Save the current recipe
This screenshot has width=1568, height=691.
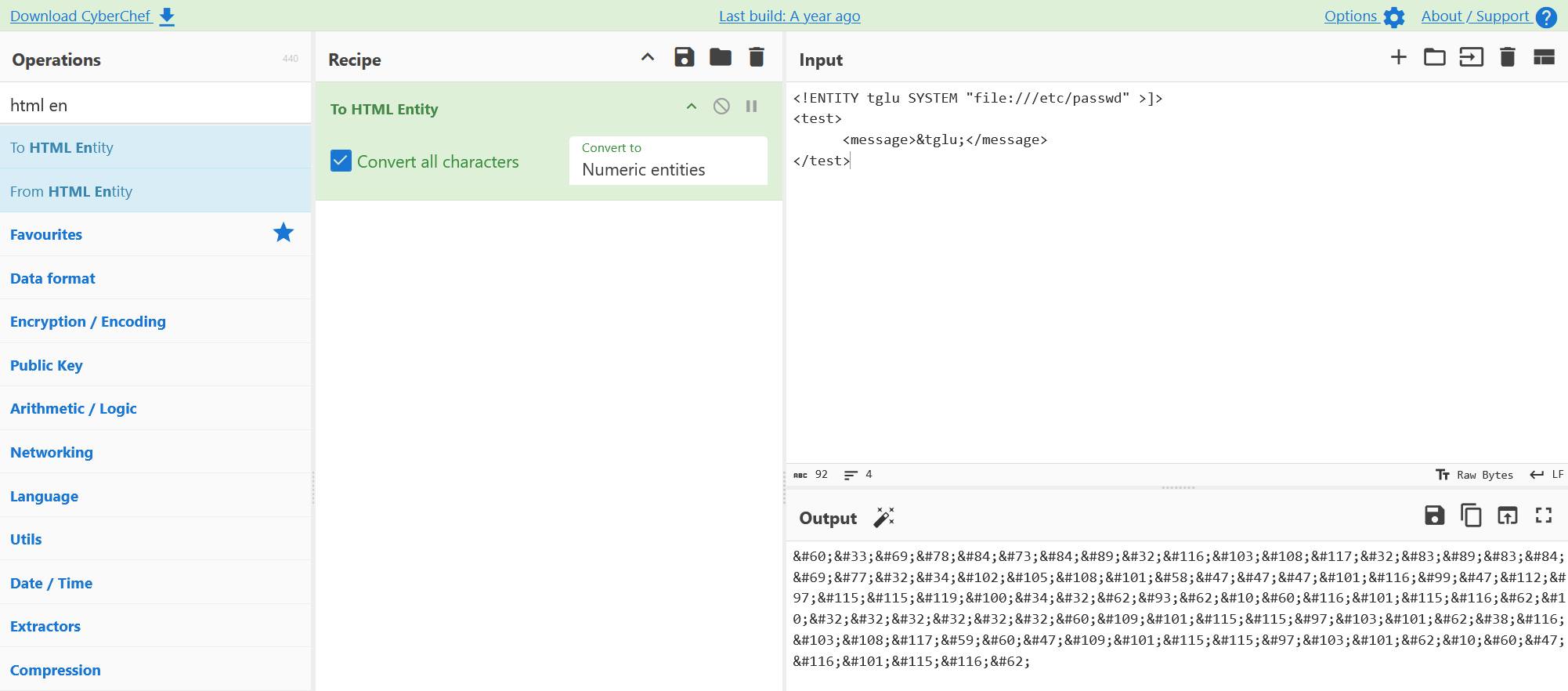(684, 57)
